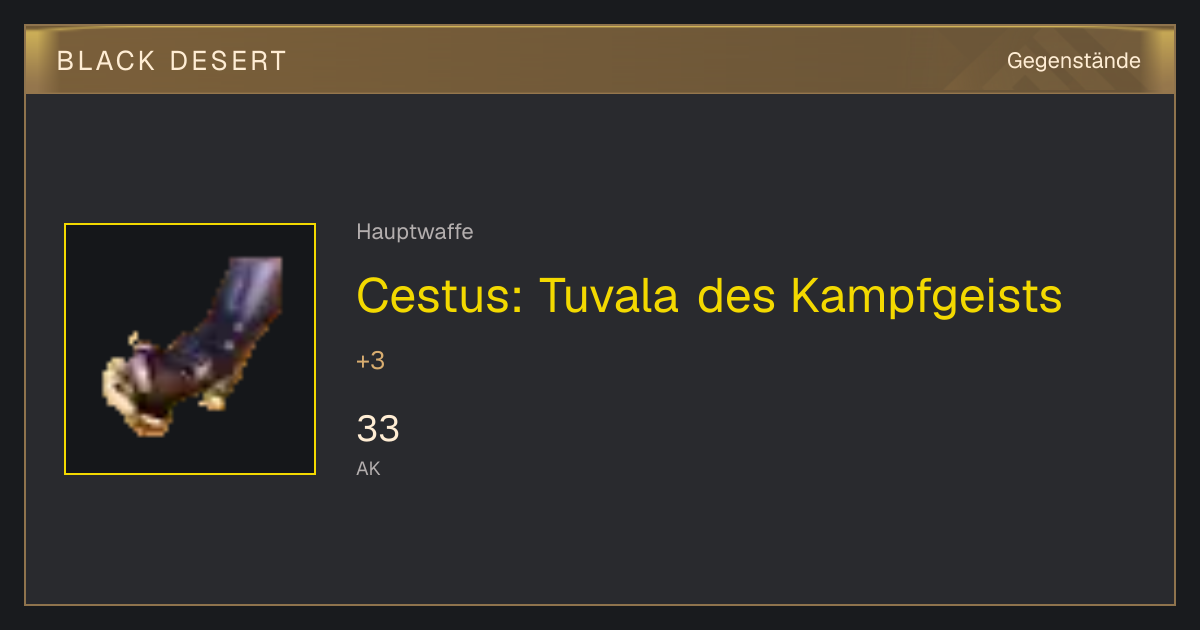Click the word DESERT in the header
This screenshot has height=630, width=1200.
point(228,61)
